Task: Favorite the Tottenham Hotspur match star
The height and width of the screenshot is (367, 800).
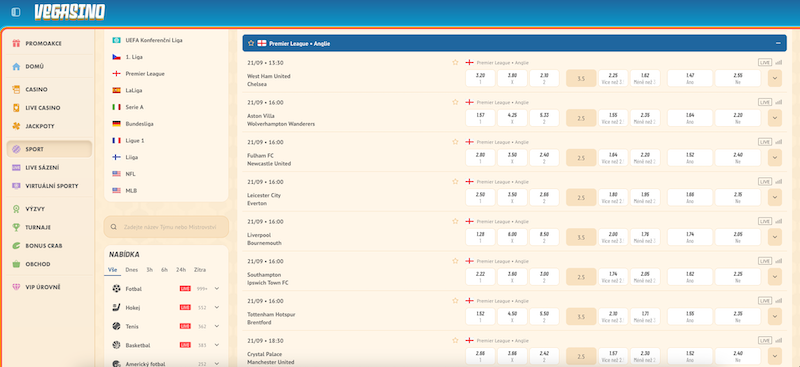Action: (455, 301)
